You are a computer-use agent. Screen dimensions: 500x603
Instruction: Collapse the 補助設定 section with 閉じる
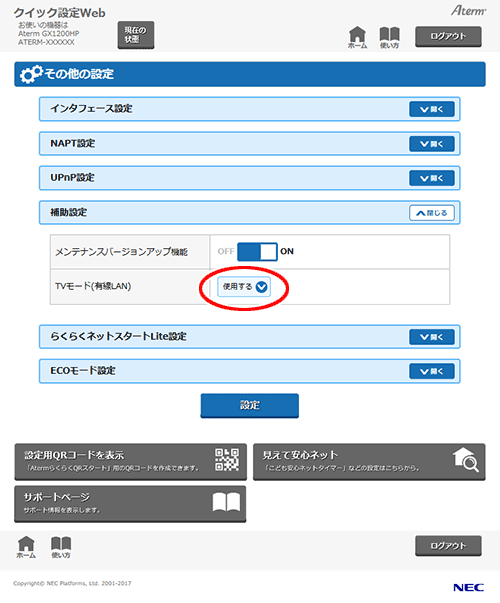(x=432, y=213)
